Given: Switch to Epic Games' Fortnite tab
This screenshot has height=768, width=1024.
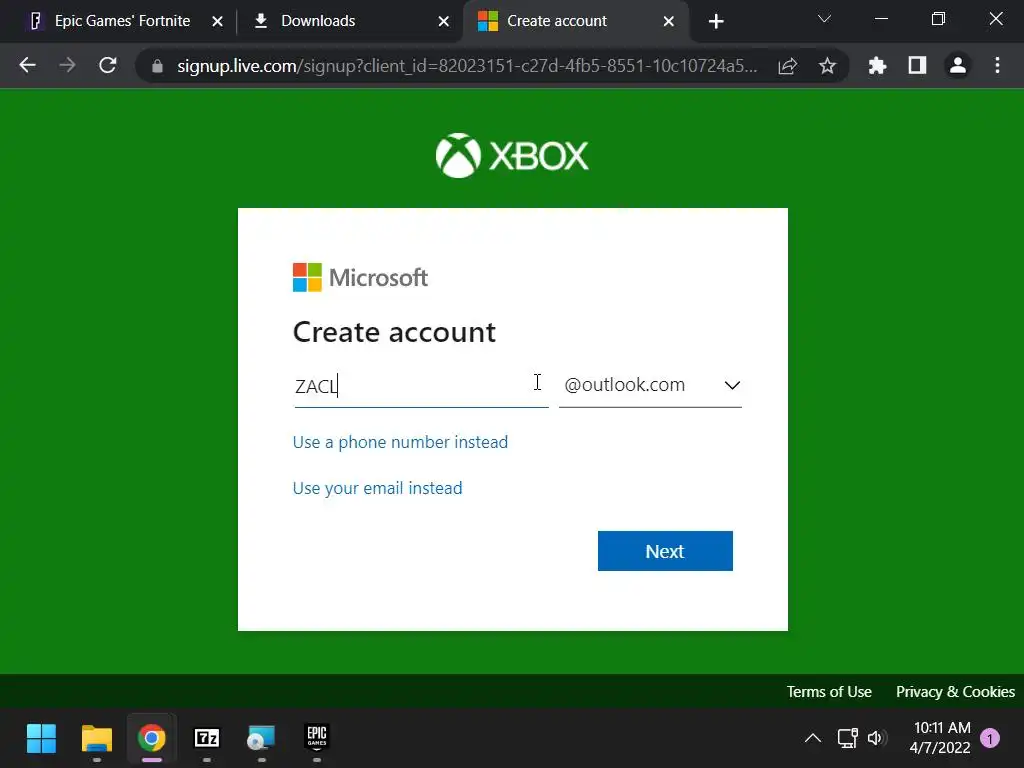Looking at the screenshot, I should pos(122,22).
